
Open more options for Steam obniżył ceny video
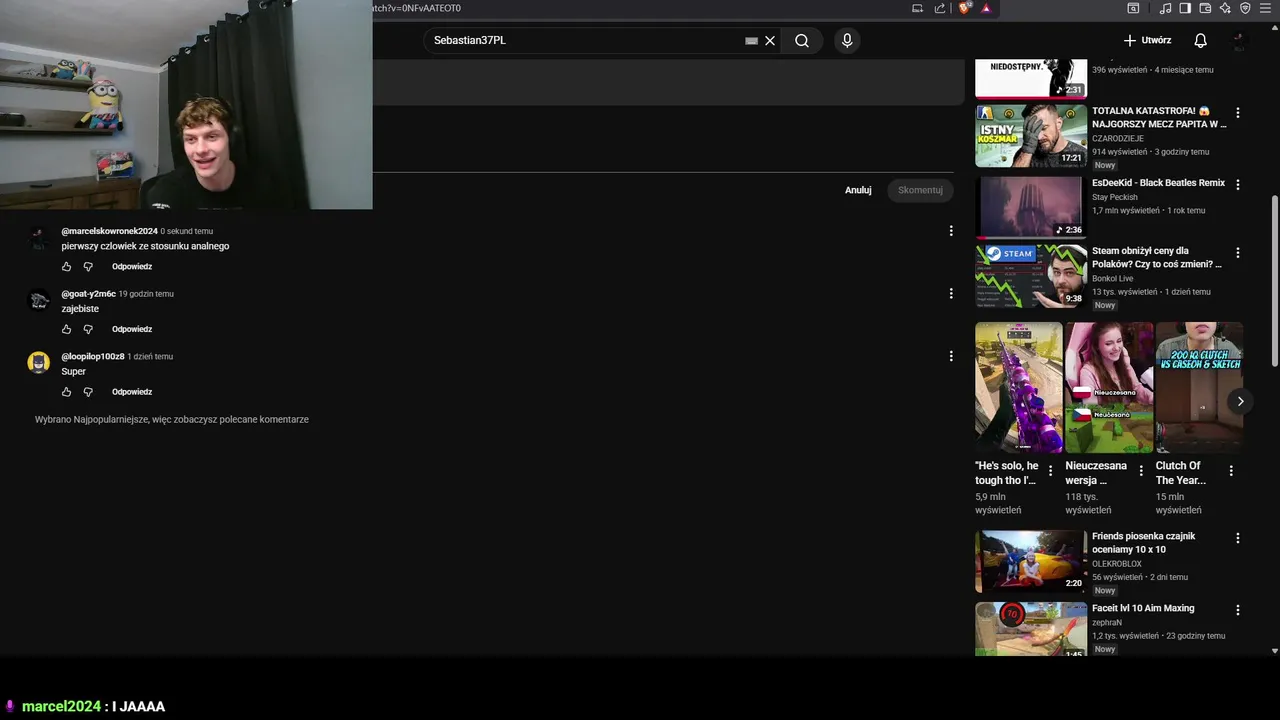point(1238,253)
